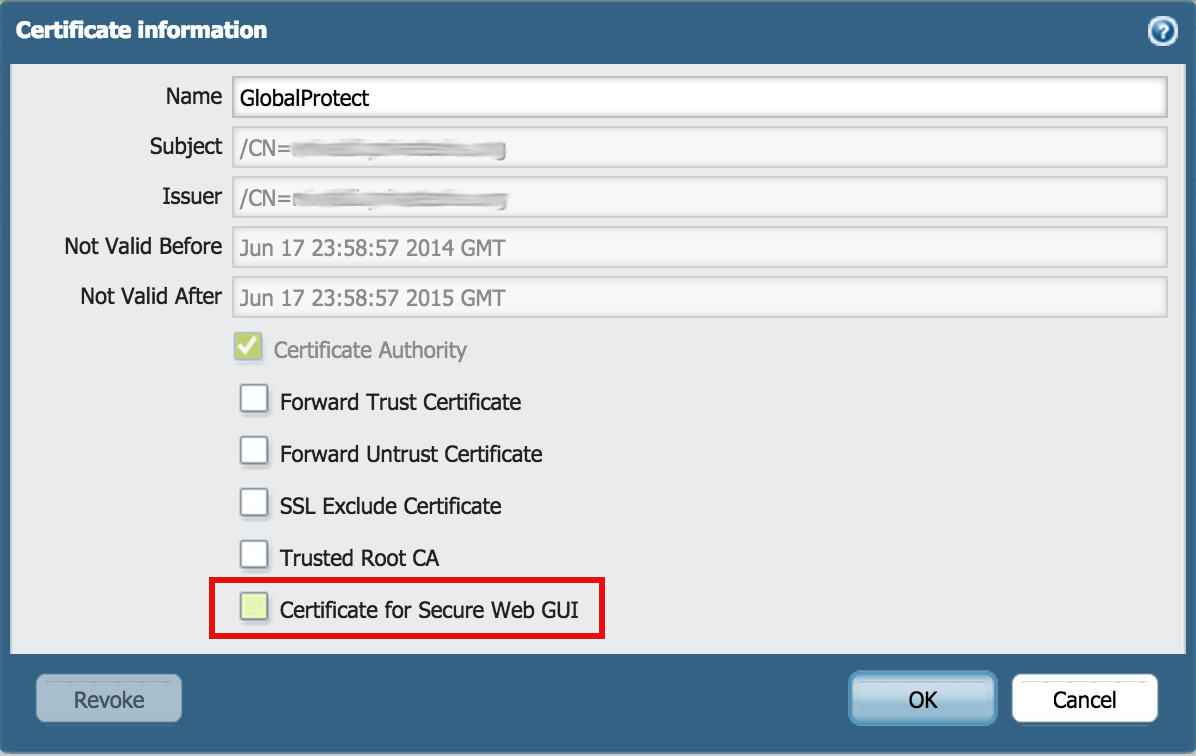The width and height of the screenshot is (1196, 756).
Task: Click the Revoke button
Action: [109, 698]
